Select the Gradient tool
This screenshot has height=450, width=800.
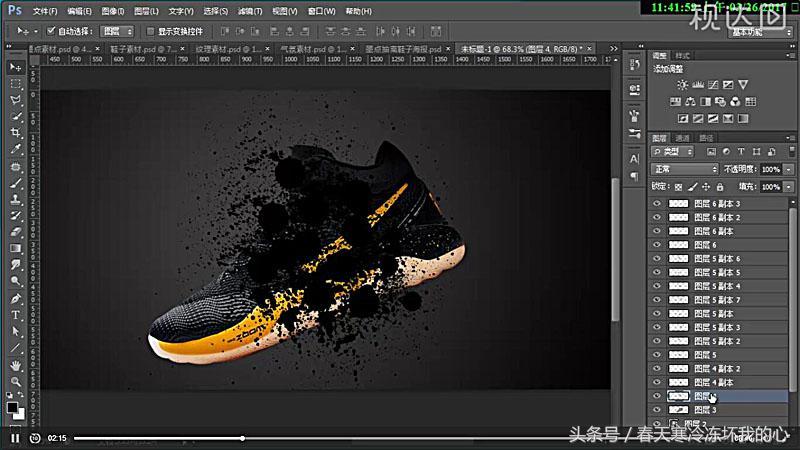point(16,248)
